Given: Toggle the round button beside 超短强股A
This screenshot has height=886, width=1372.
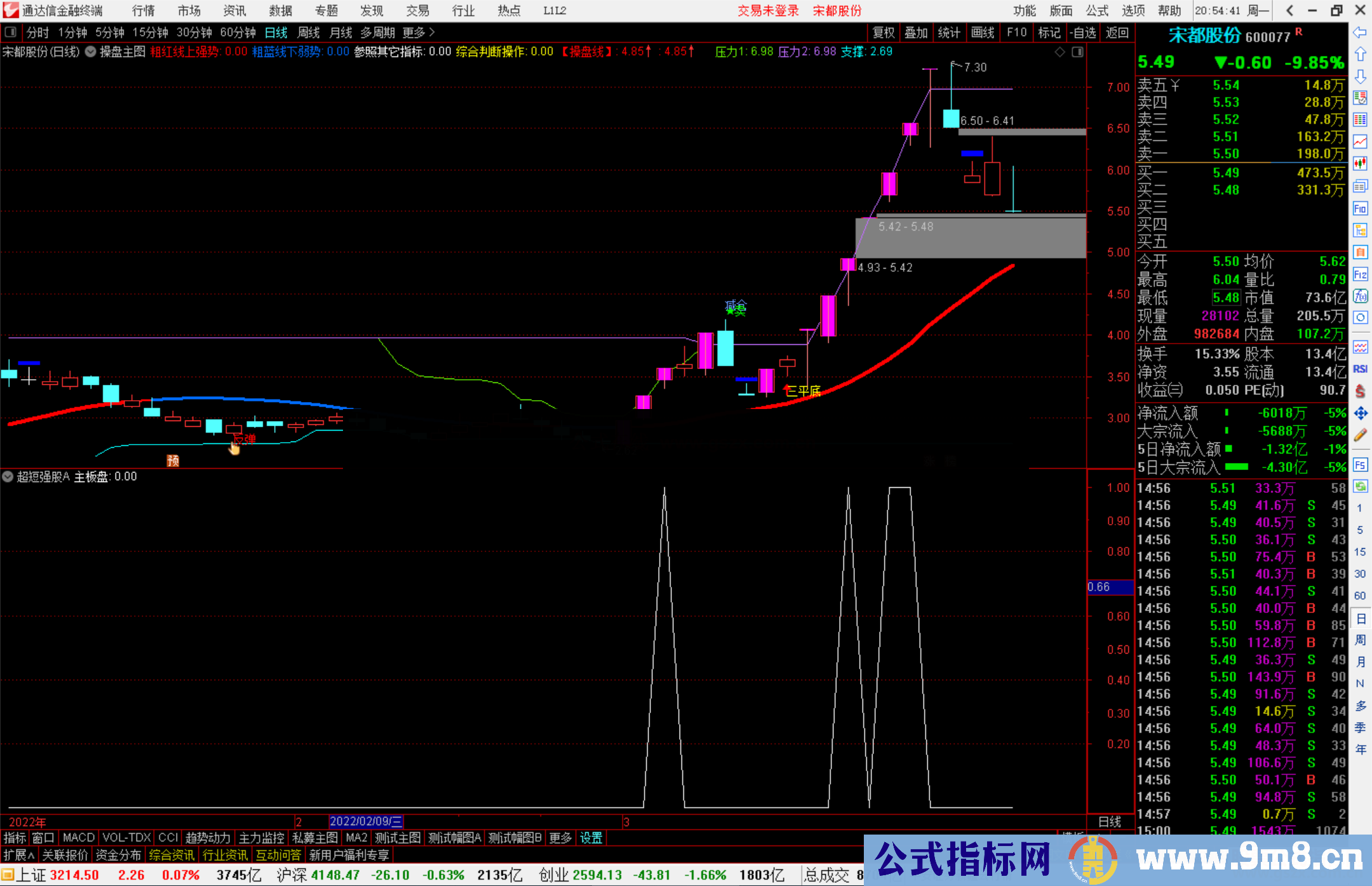Looking at the screenshot, I should [x=8, y=476].
